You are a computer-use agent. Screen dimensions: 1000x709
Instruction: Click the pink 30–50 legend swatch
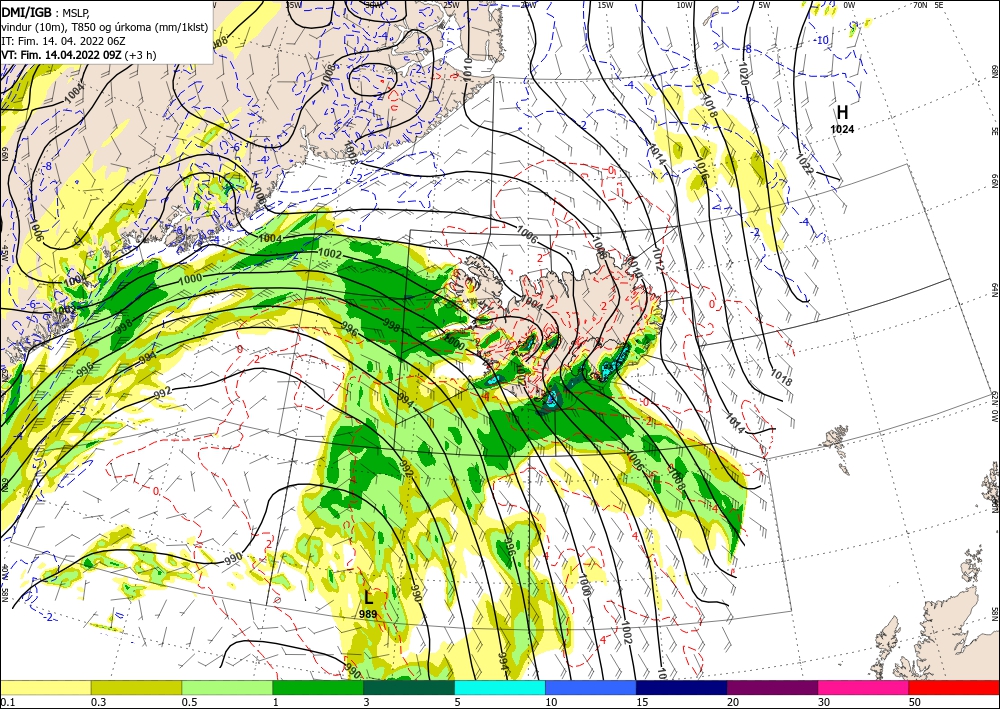(x=864, y=687)
